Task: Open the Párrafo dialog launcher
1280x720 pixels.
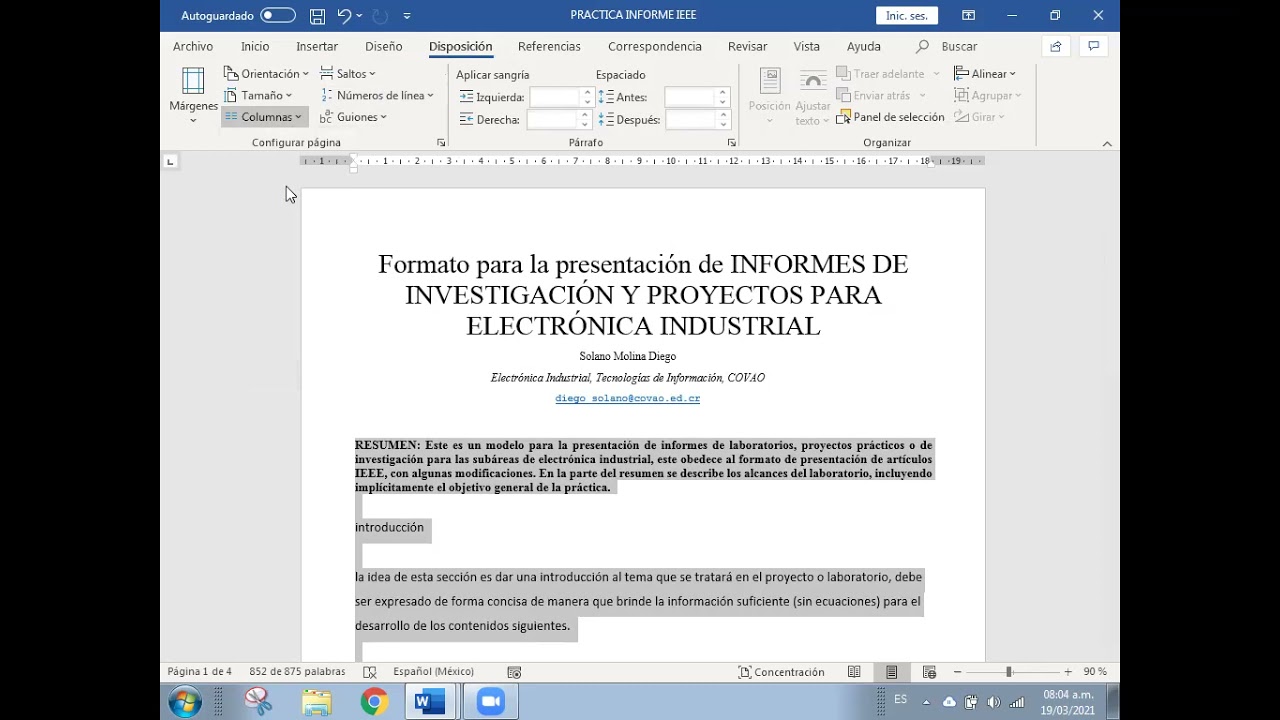Action: [732, 143]
